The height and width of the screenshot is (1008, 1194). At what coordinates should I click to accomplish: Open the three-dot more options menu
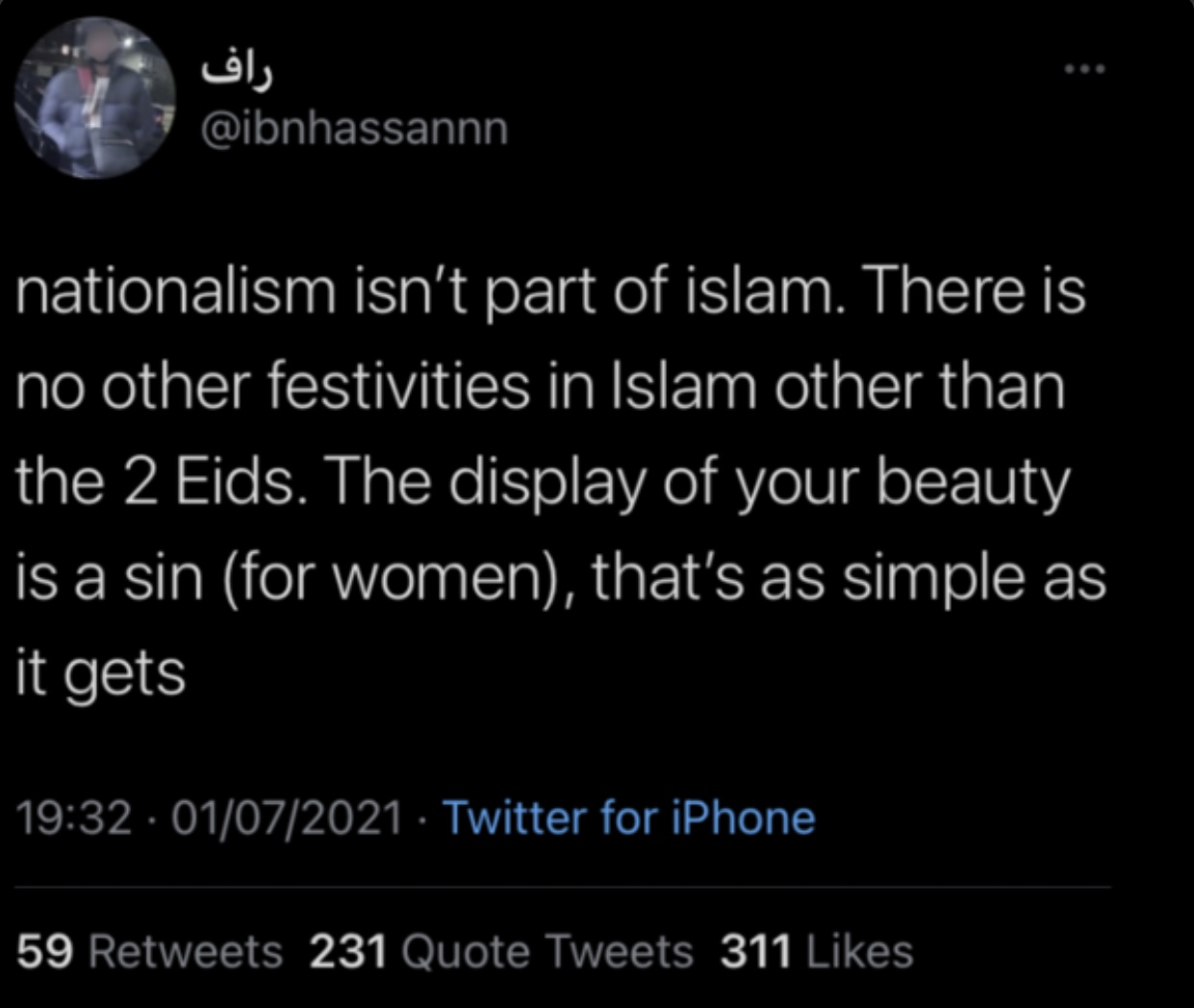pos(1085,69)
